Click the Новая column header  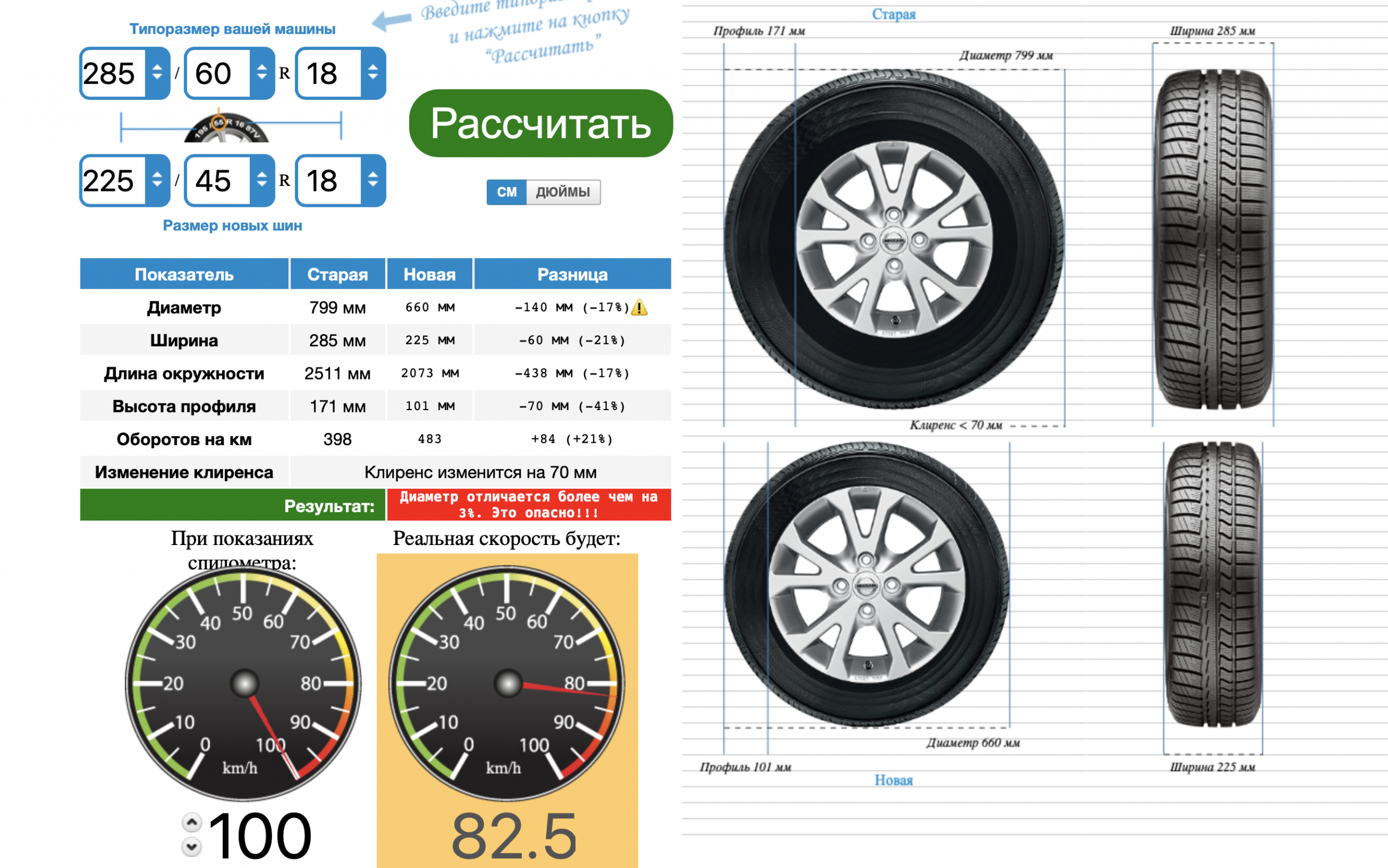coord(430,274)
